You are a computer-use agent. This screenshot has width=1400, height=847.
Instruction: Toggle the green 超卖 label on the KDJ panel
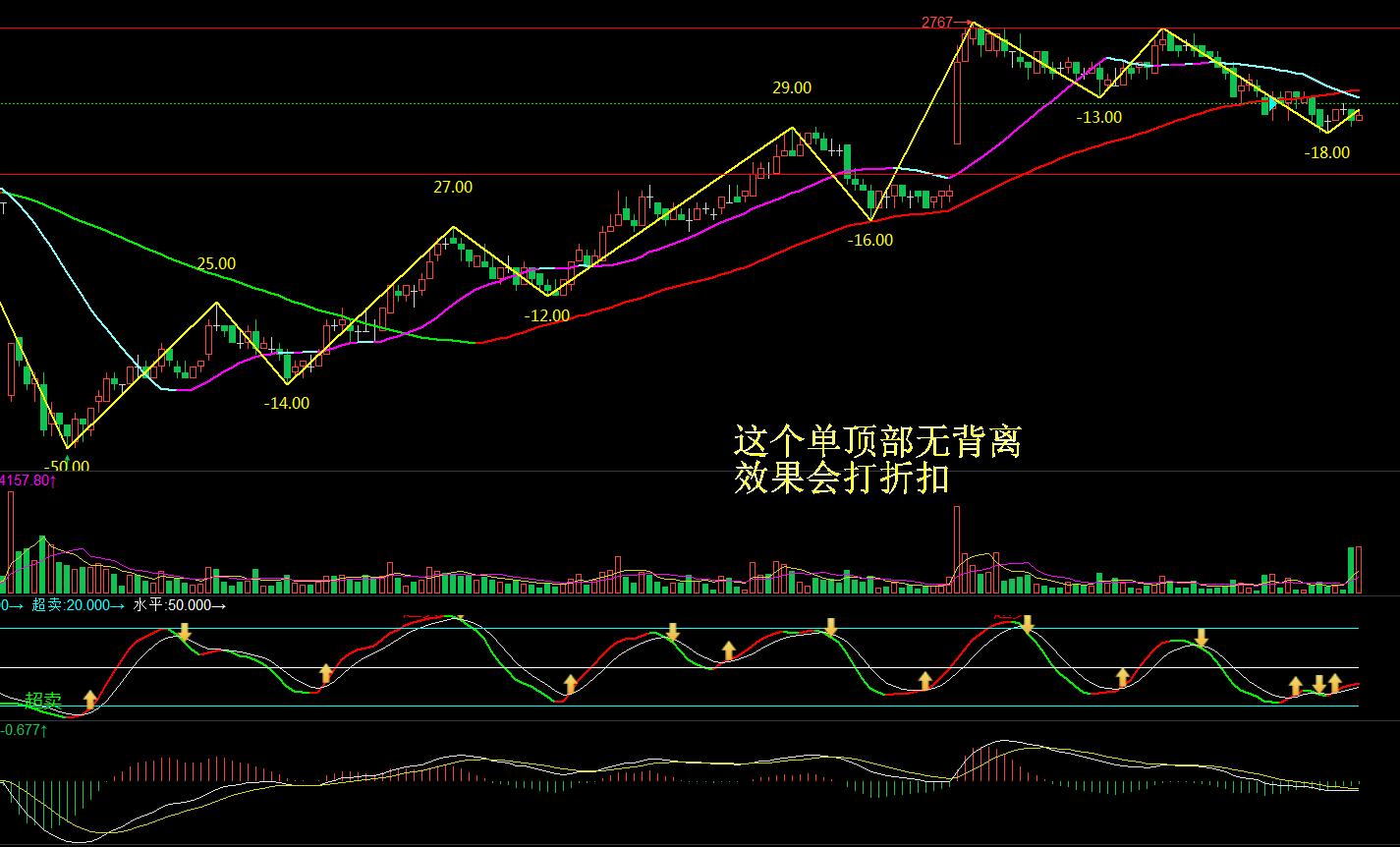coord(44,700)
